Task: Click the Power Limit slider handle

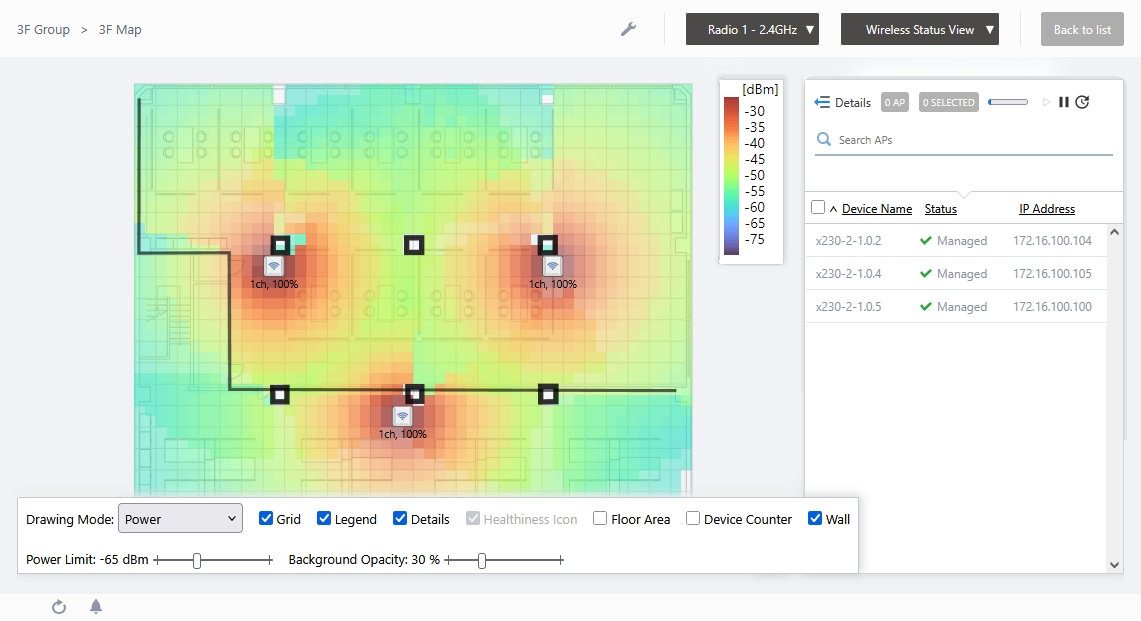Action: click(x=197, y=560)
